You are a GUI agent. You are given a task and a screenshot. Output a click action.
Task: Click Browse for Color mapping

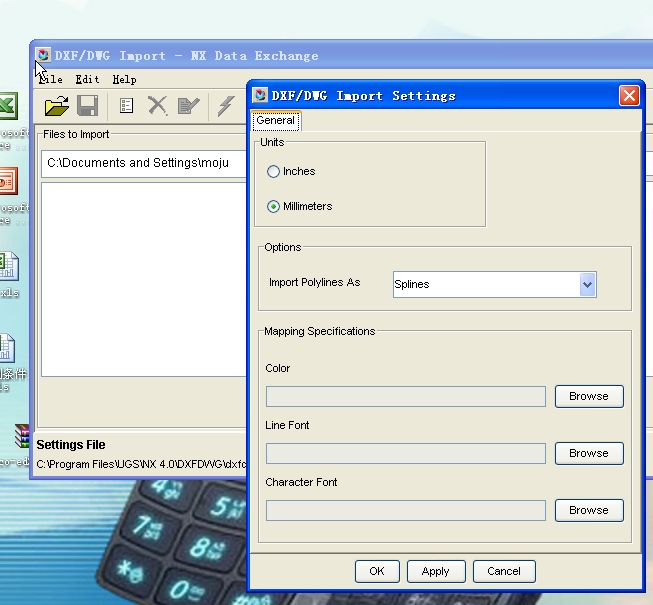coord(589,396)
